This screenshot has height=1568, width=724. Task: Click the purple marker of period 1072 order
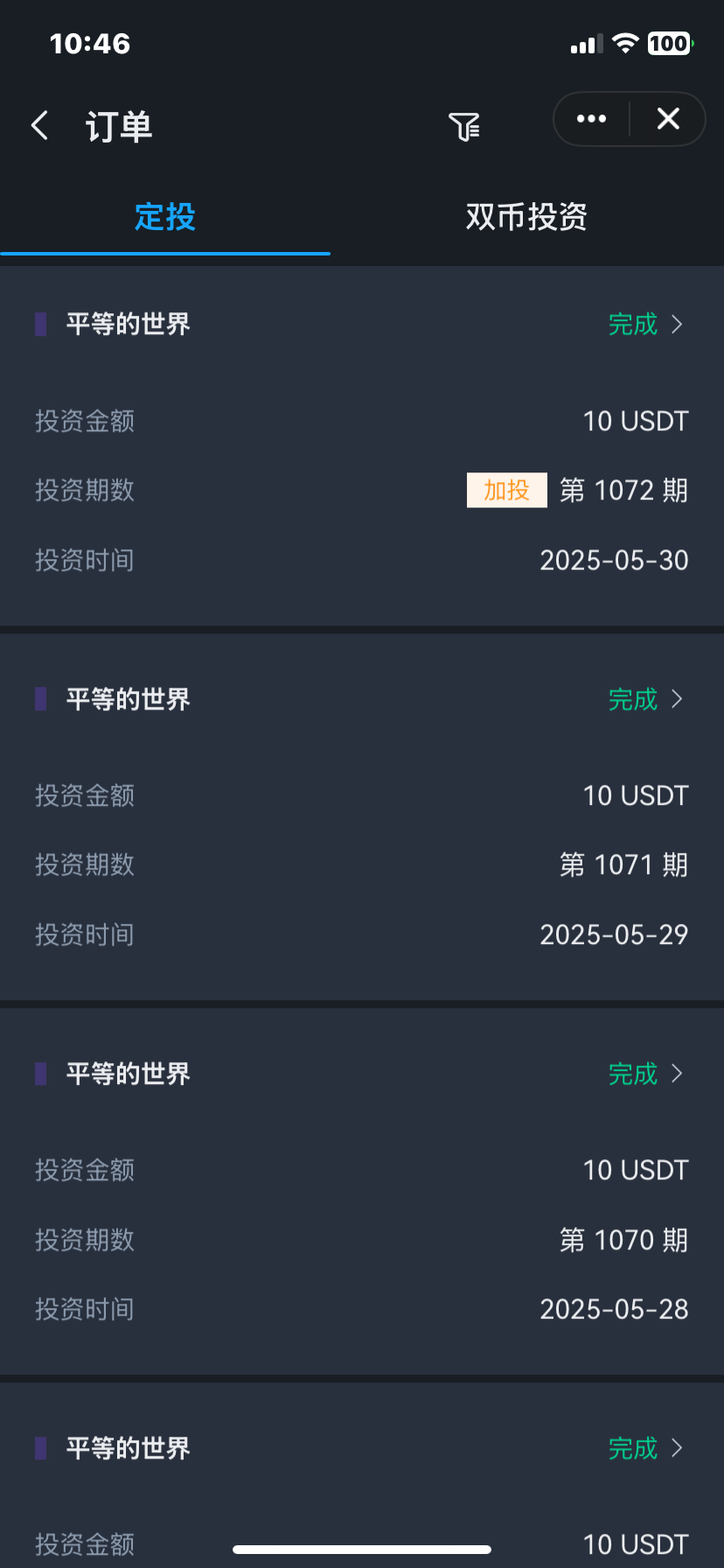click(x=40, y=324)
